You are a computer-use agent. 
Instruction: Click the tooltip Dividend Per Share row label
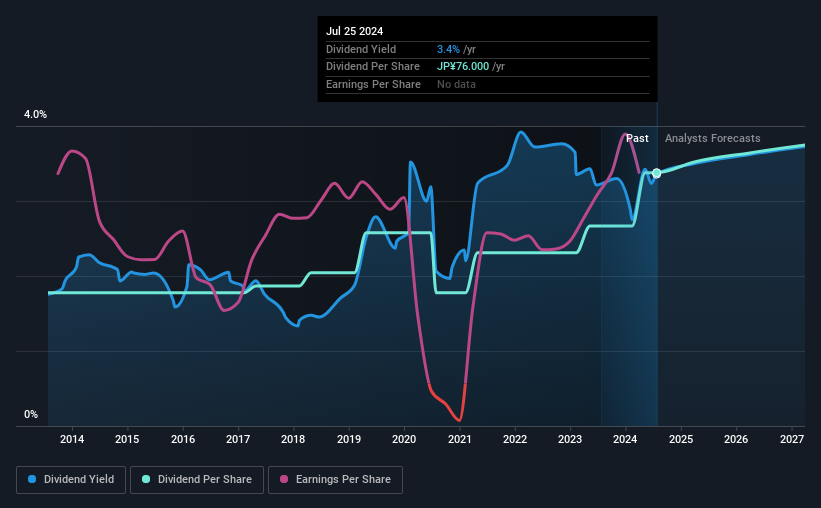tap(373, 67)
